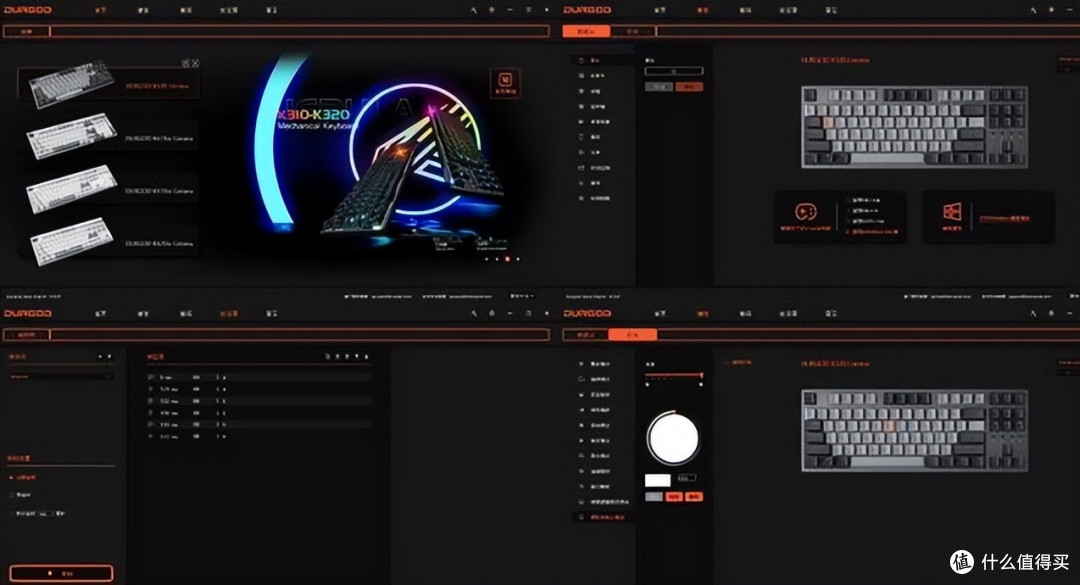Image resolution: width=1080 pixels, height=585 pixels.
Task: Click orange button under key input box
Action: 689,87
